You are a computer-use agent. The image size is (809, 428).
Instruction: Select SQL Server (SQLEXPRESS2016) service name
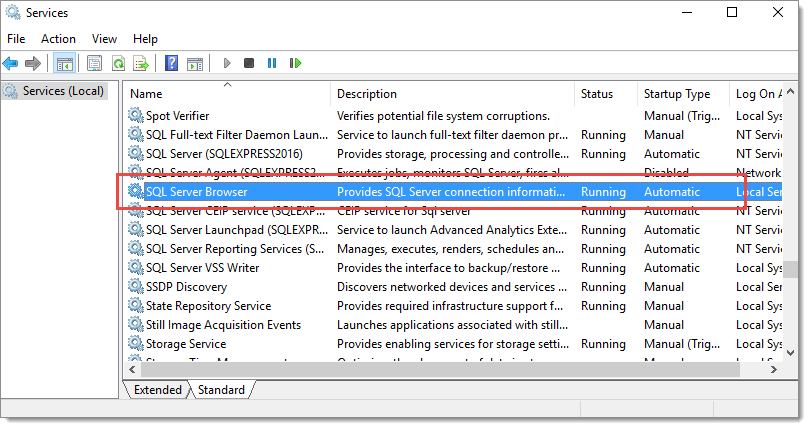click(x=224, y=154)
